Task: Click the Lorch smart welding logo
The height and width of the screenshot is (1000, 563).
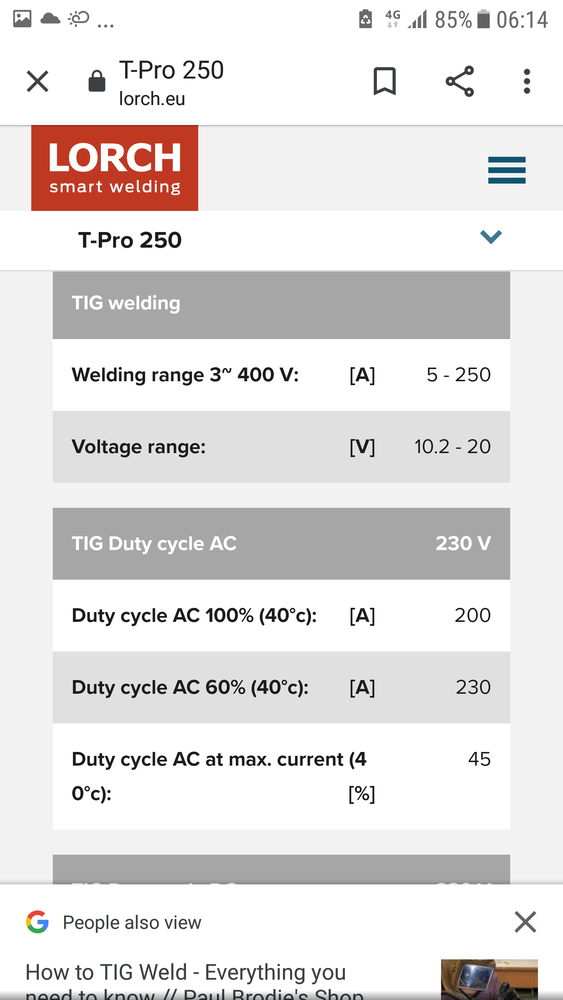Action: [115, 168]
